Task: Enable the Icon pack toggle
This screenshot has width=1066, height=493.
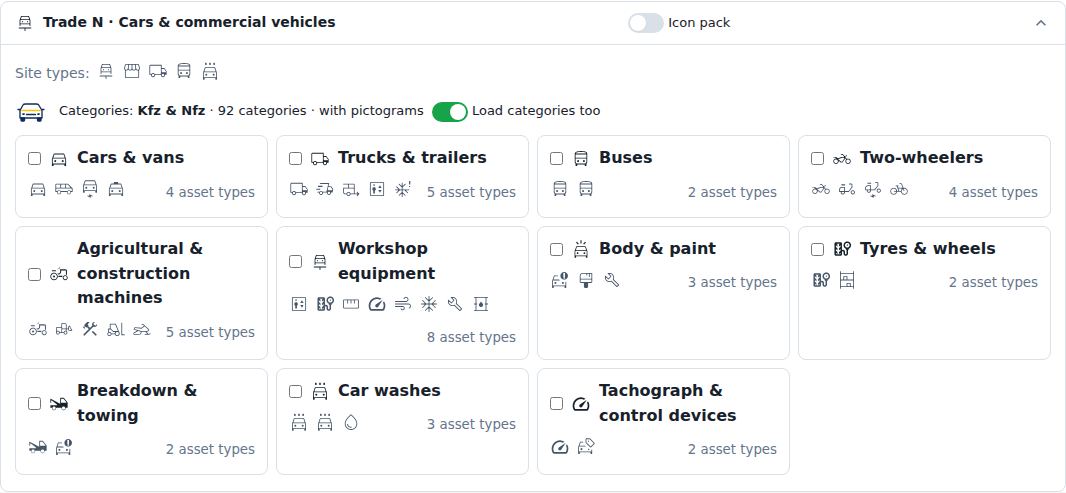Action: (x=645, y=23)
